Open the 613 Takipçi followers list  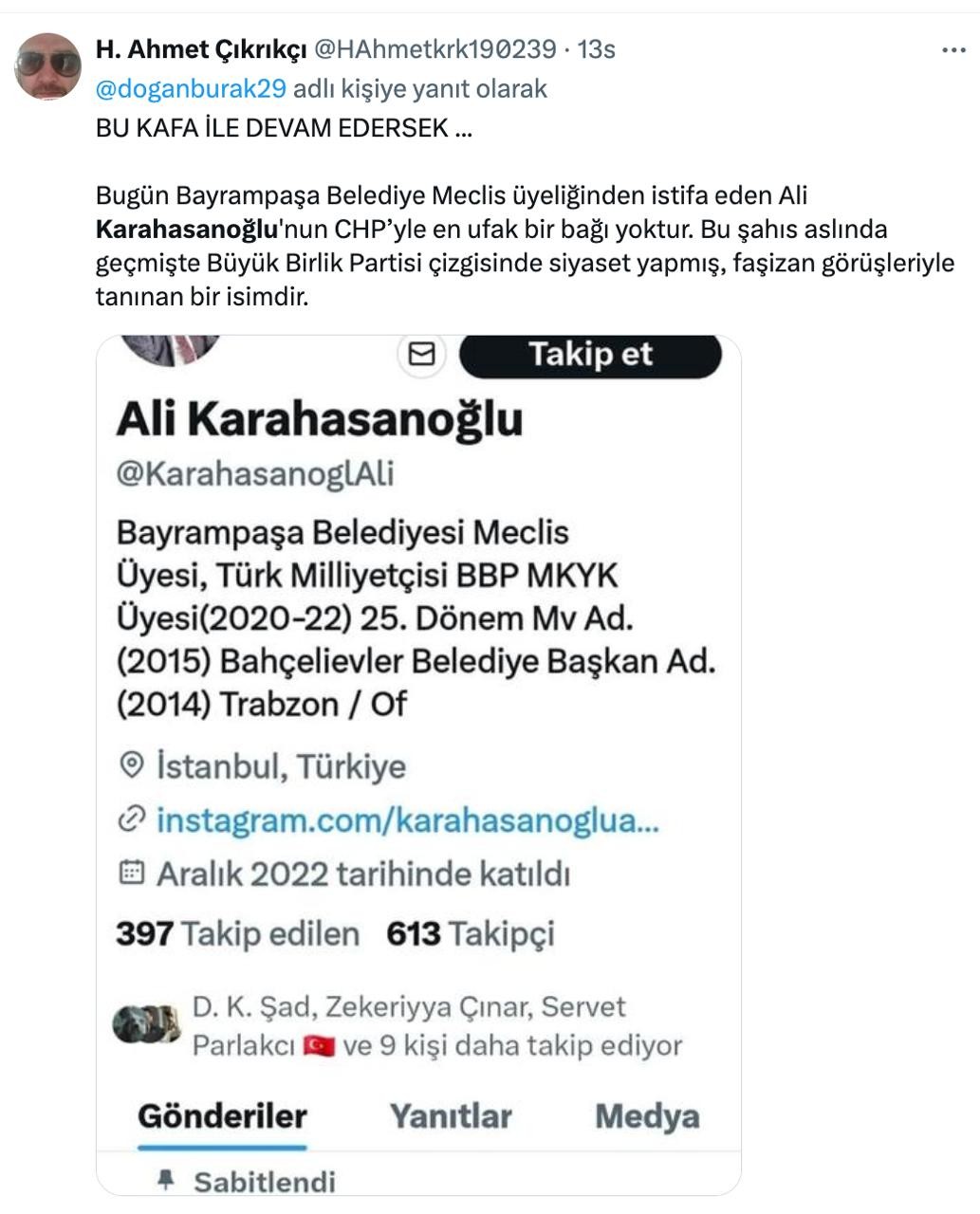pos(471,933)
